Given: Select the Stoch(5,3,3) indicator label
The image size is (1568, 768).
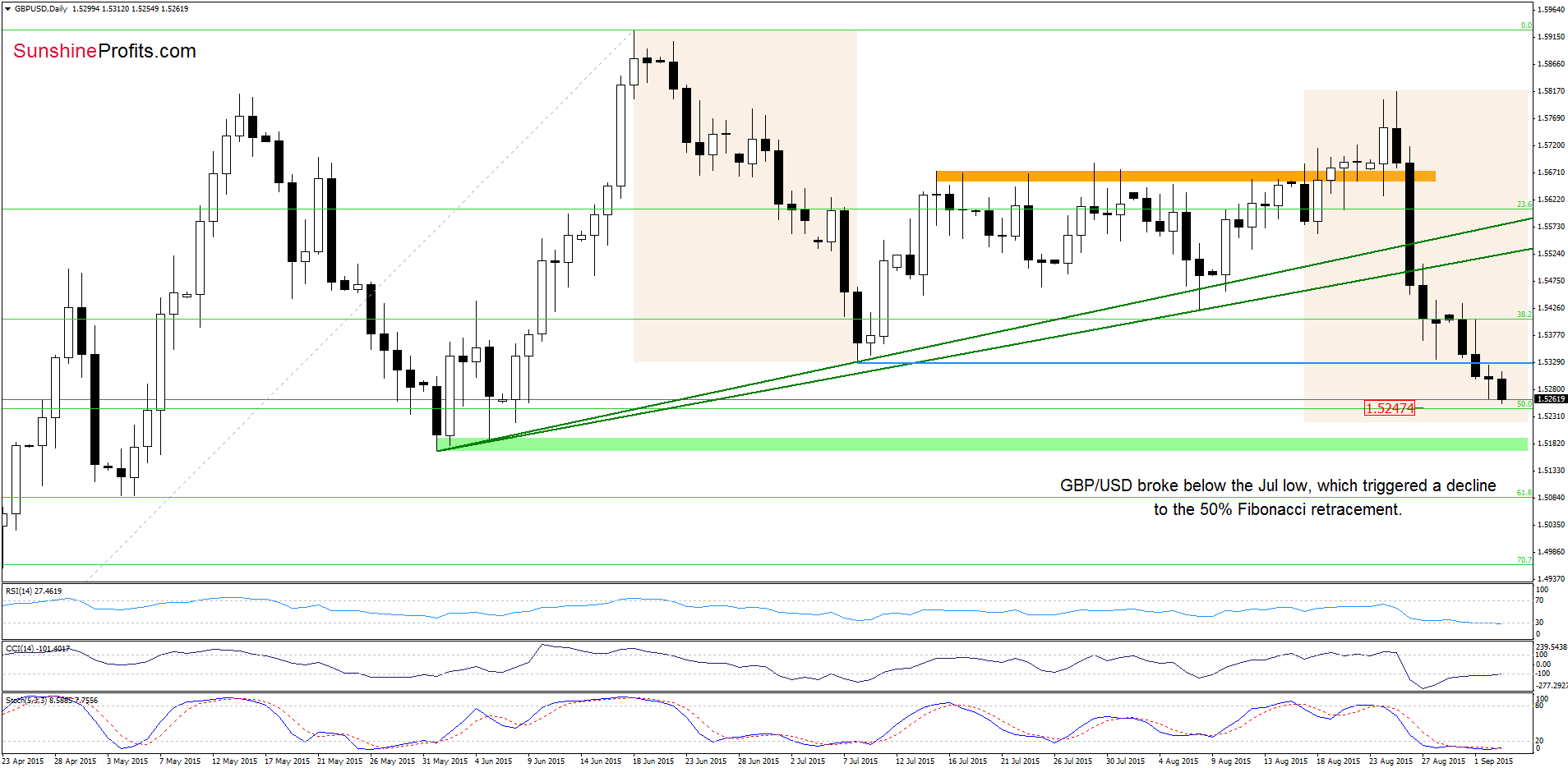Looking at the screenshot, I should click(x=52, y=701).
